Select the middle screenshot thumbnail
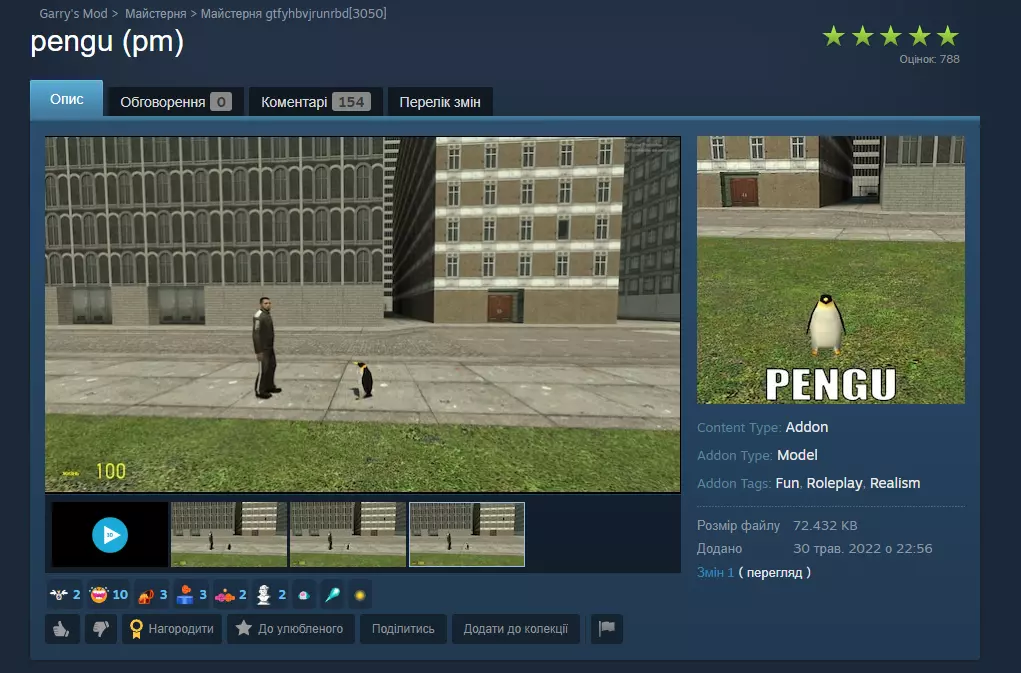The width and height of the screenshot is (1021, 673). coord(348,534)
